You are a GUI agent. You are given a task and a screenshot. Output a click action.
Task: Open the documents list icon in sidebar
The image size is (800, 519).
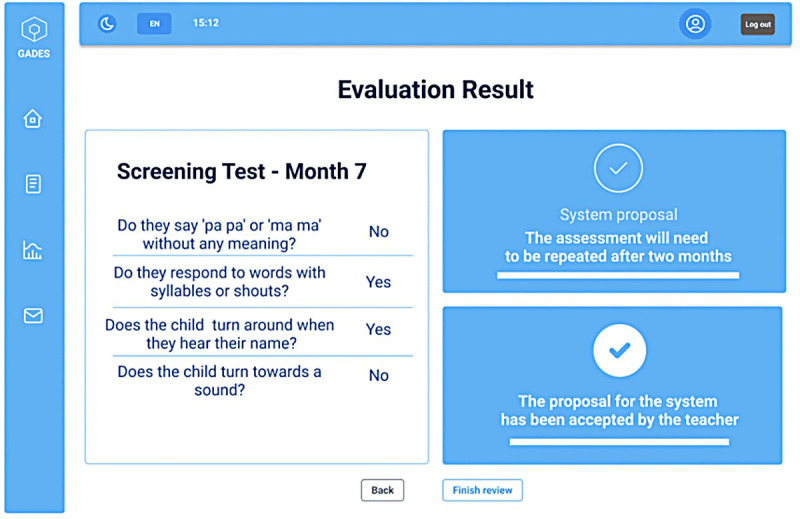coord(33,184)
